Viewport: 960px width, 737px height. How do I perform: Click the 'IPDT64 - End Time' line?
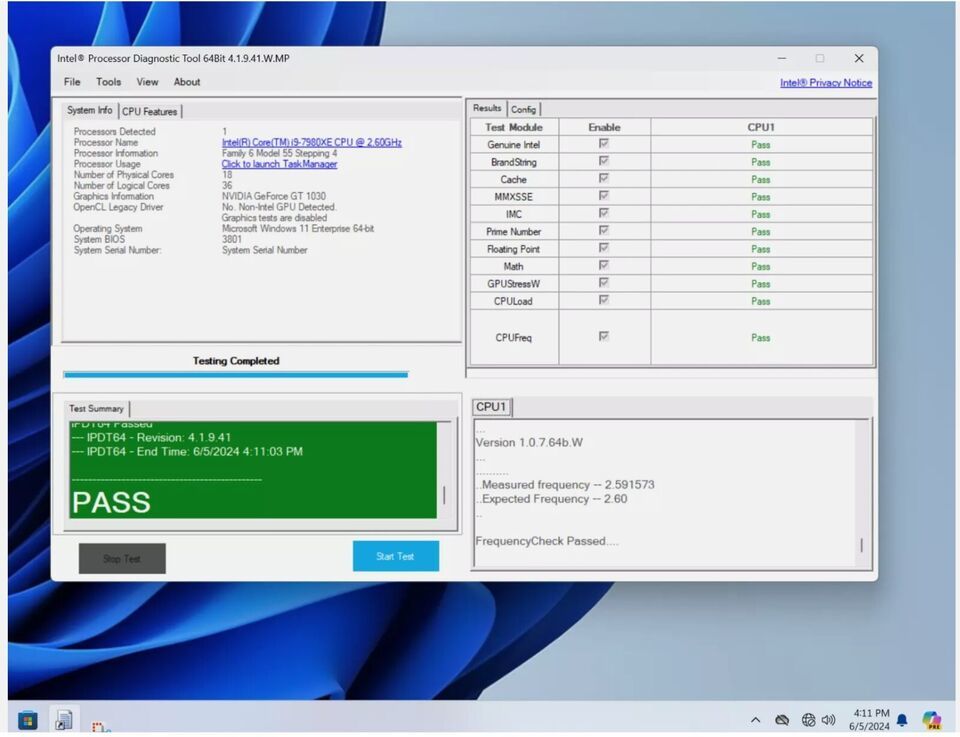[x=187, y=452]
